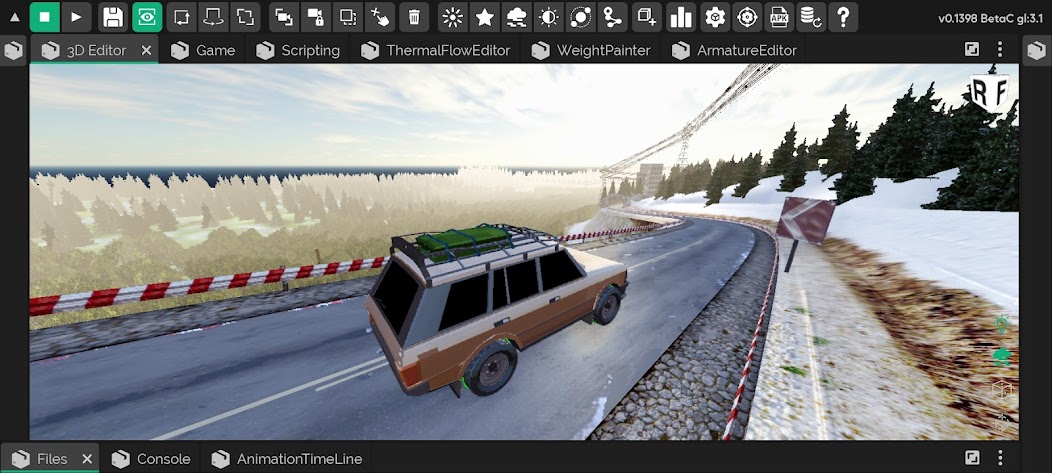Collapse the top toolbar with up arrow

pyautogui.click(x=14, y=17)
